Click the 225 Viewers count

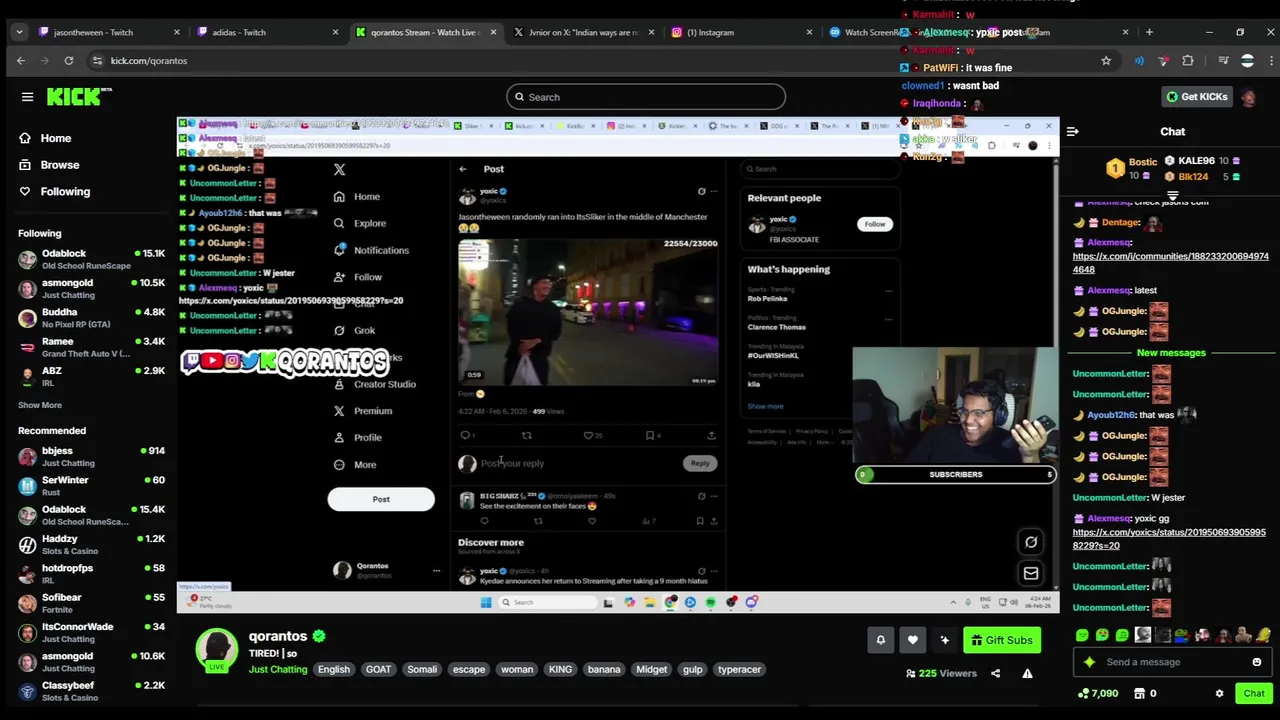pos(941,673)
